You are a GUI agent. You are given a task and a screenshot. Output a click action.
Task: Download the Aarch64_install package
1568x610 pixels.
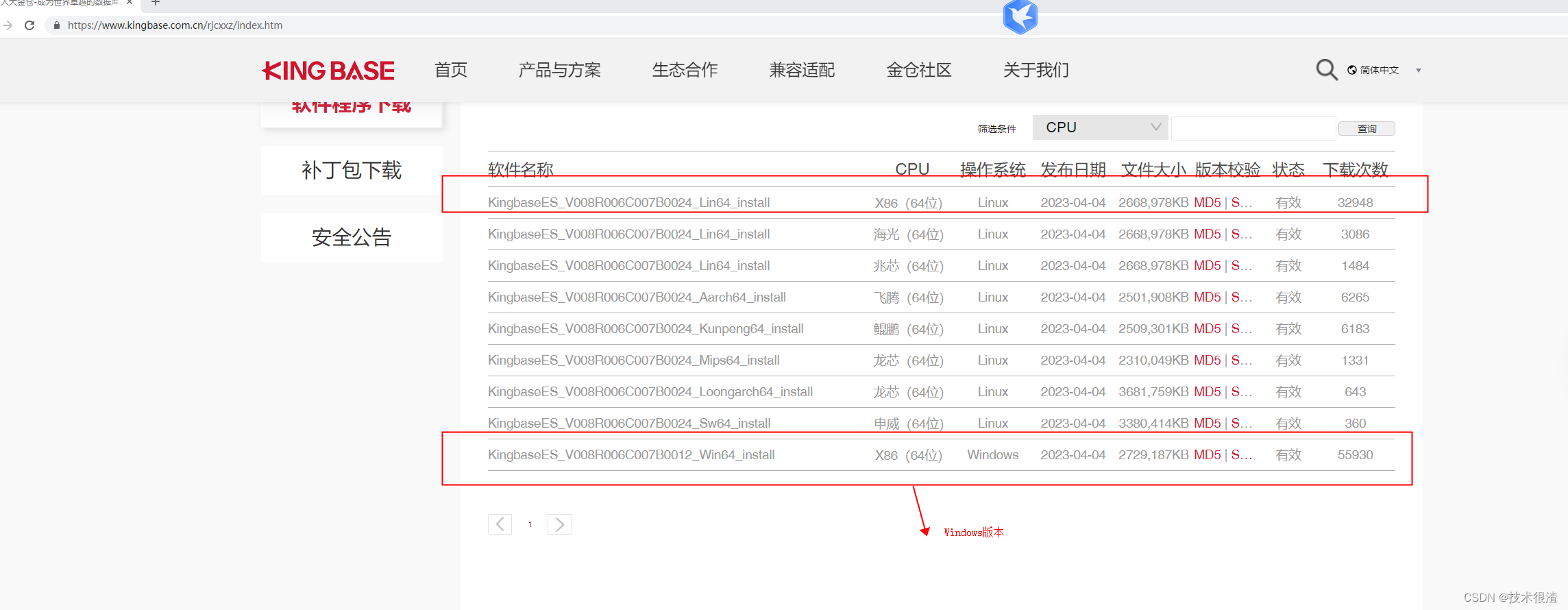pyautogui.click(x=637, y=297)
